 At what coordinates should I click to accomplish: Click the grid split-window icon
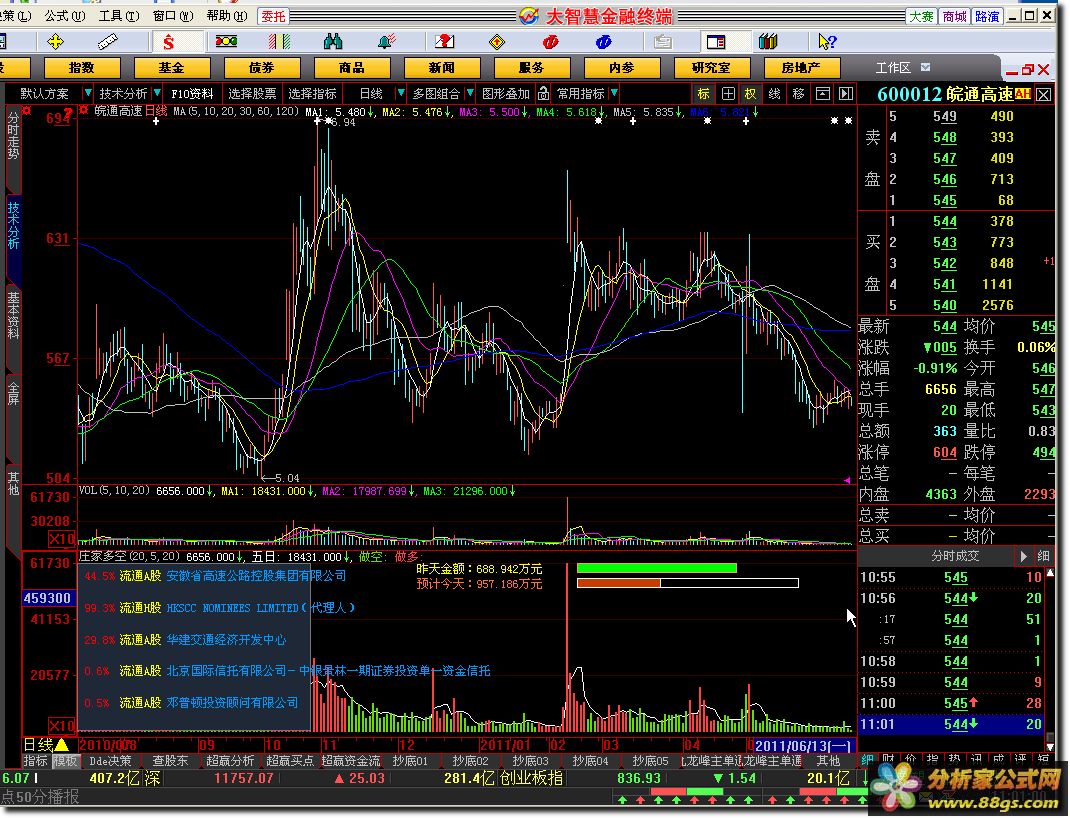click(728, 93)
